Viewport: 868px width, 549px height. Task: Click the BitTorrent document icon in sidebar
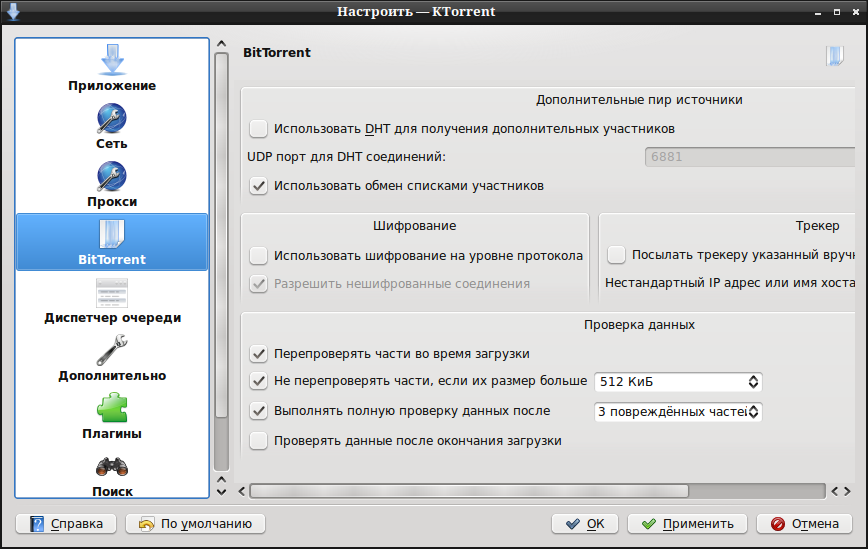112,234
